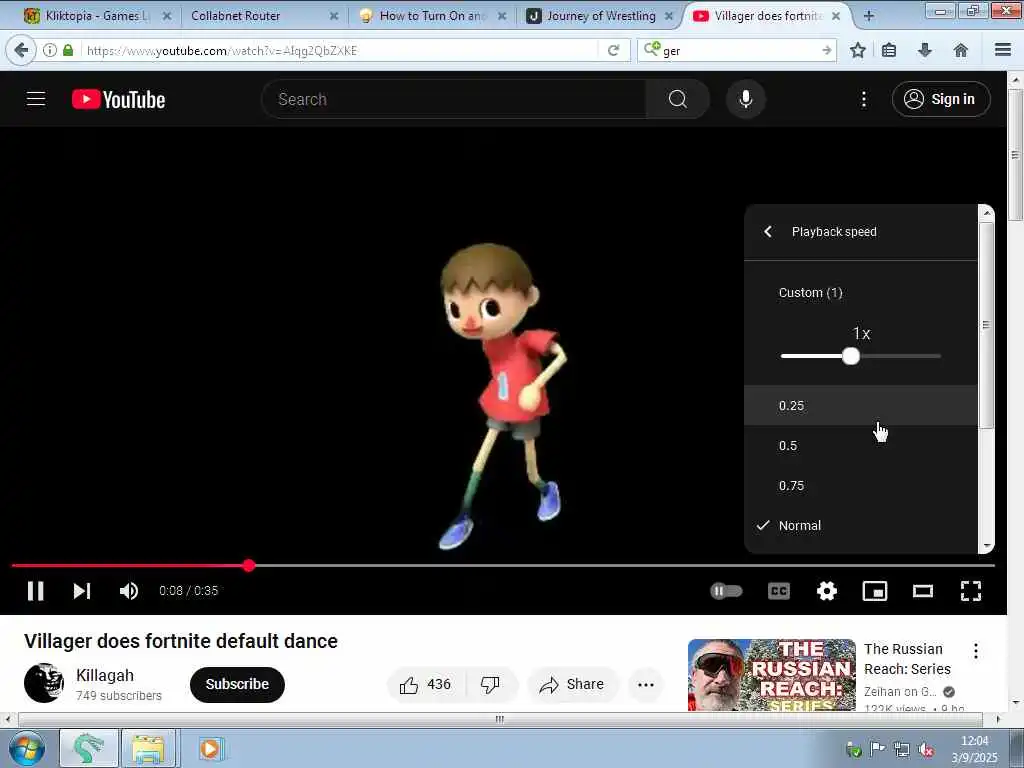Click up arrow of speed menu scrollbar
This screenshot has width=1024, height=768.
click(986, 213)
